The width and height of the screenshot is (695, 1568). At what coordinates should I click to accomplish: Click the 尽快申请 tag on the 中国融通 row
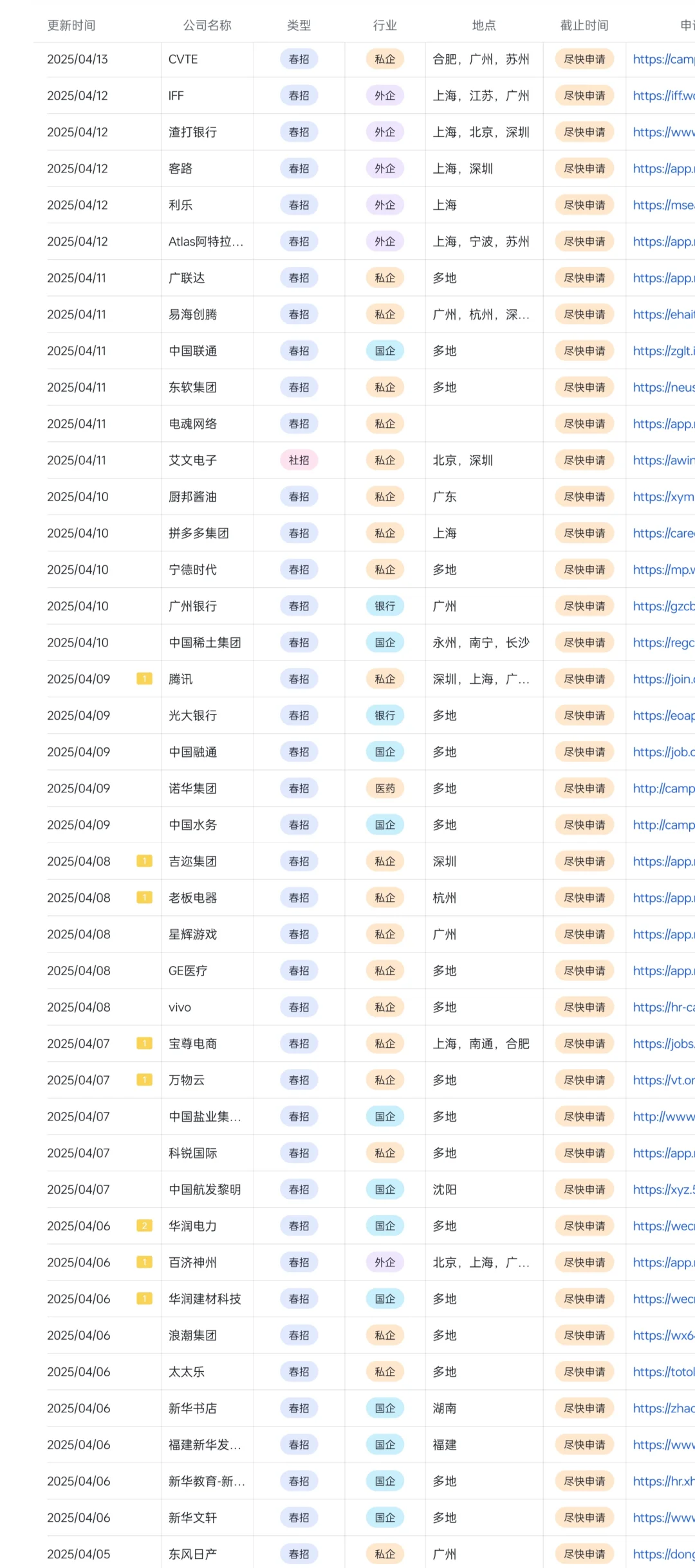[x=584, y=752]
